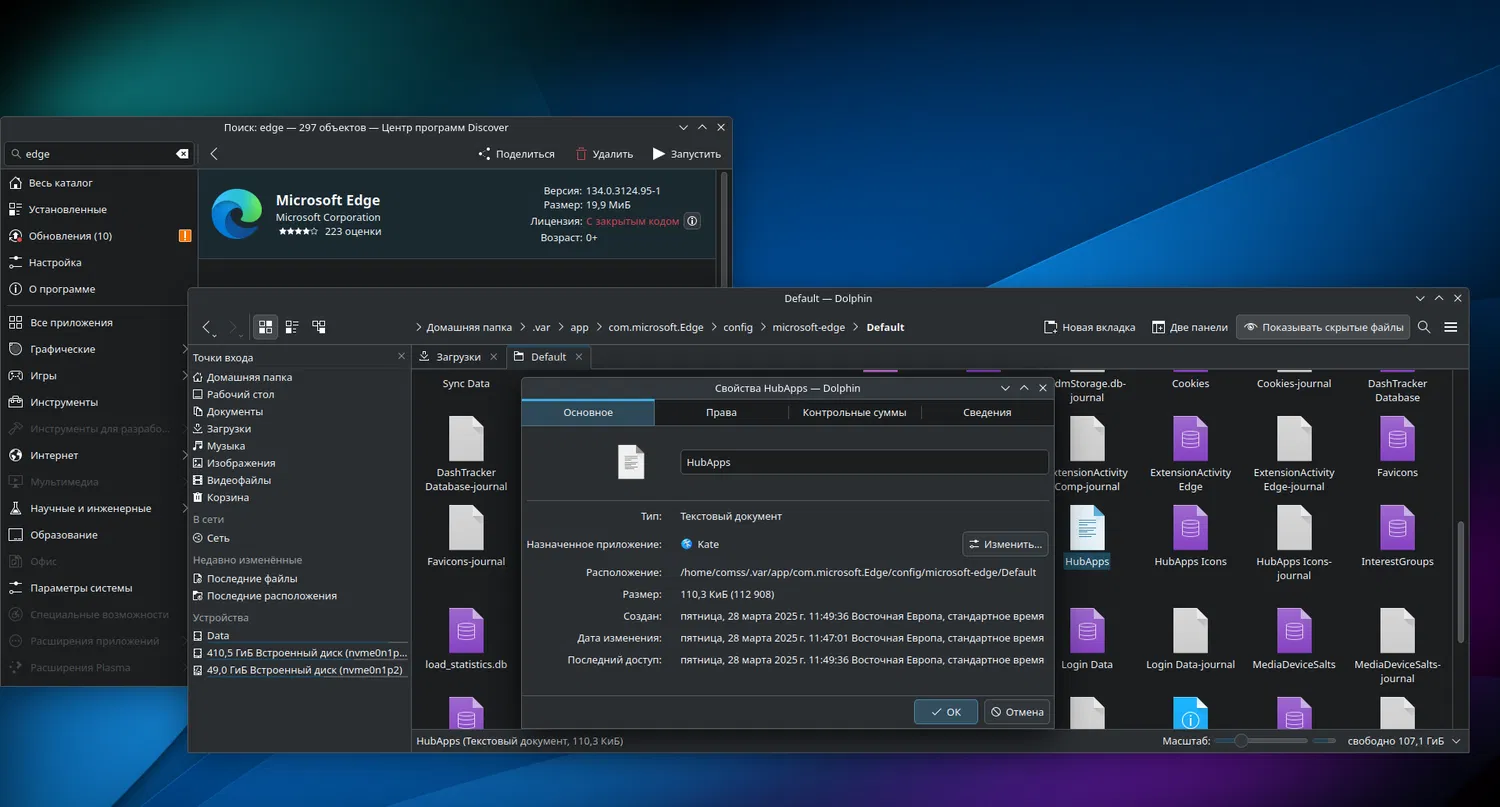The width and height of the screenshot is (1500, 807).
Task: Switch Dolphin to icons view mode
Action: pos(266,327)
